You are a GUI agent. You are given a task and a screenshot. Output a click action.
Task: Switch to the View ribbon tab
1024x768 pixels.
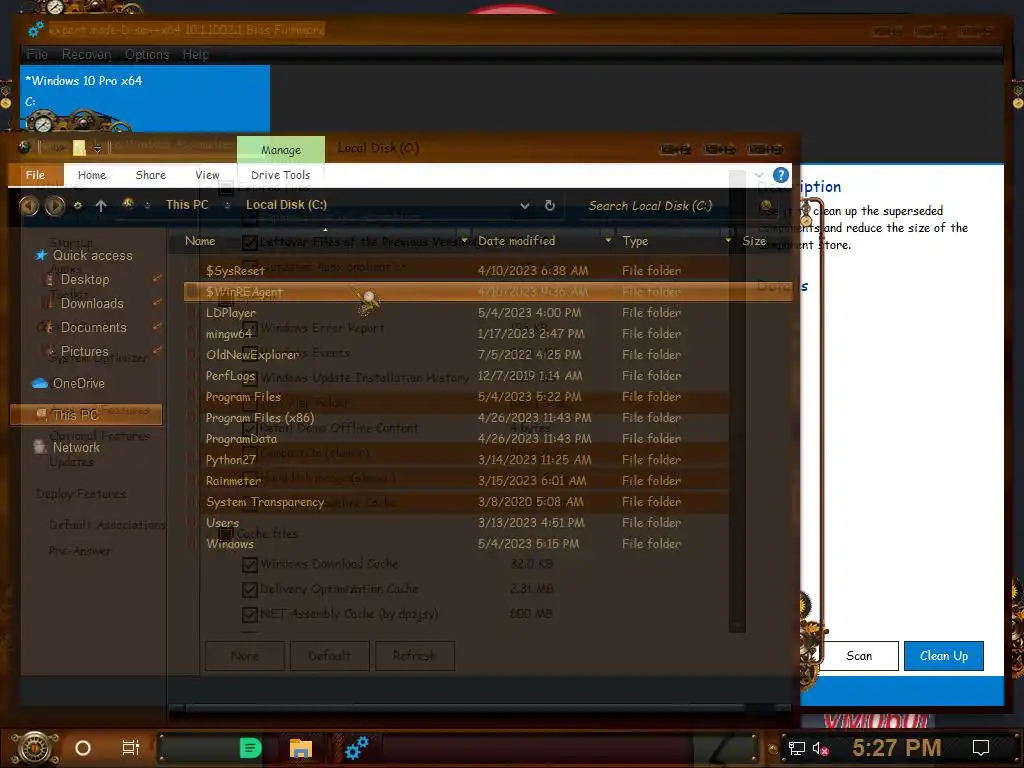pos(207,175)
